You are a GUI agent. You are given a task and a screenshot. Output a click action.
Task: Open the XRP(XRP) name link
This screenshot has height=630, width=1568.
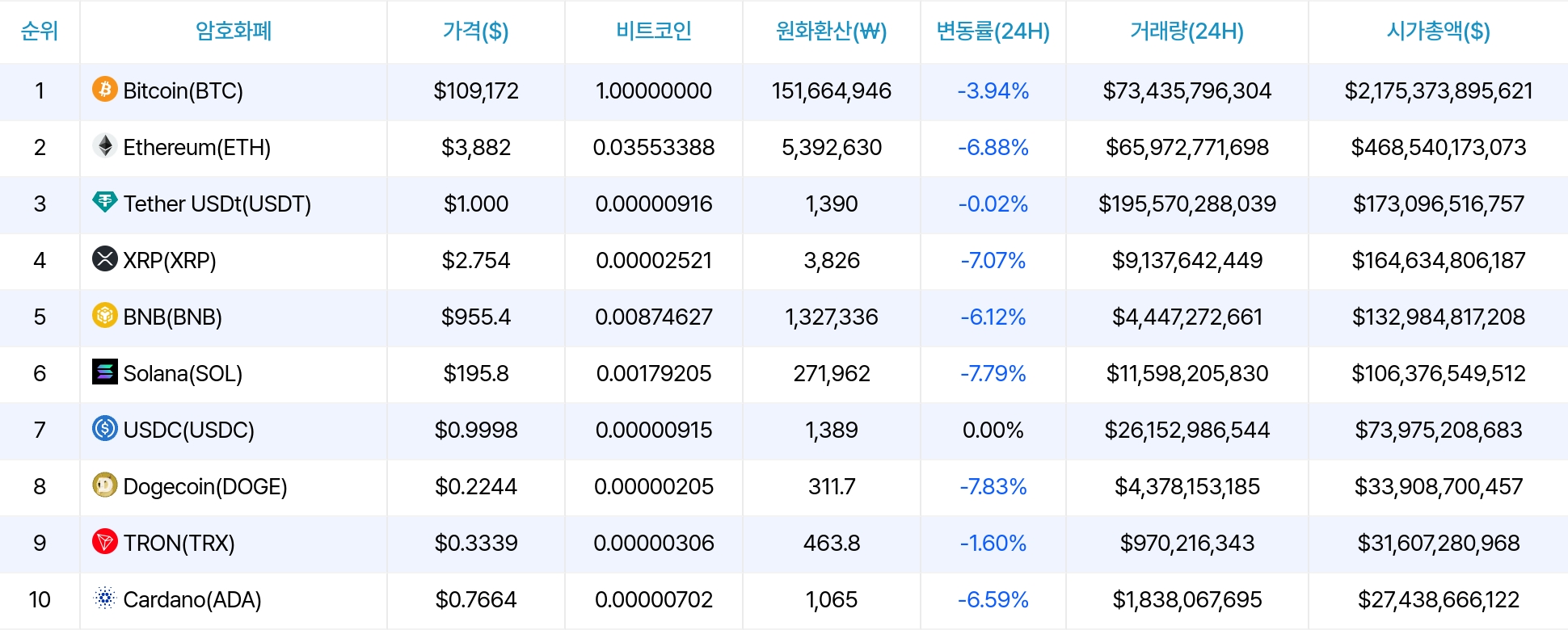pos(170,260)
